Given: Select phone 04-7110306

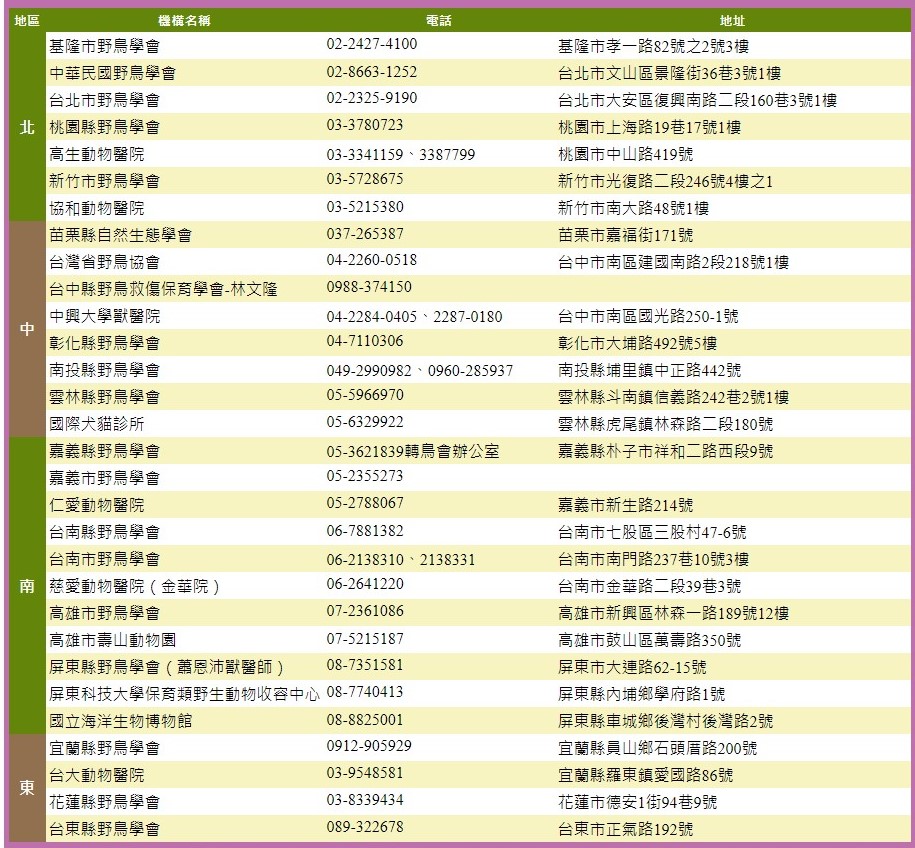Looking at the screenshot, I should click(x=365, y=341).
